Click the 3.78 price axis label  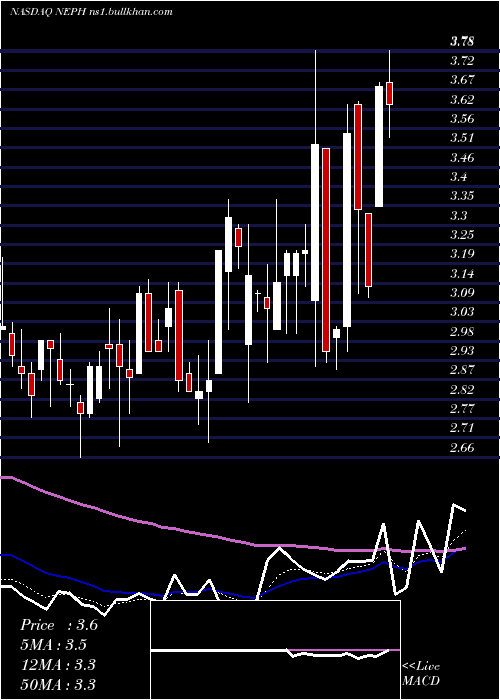[x=462, y=42]
